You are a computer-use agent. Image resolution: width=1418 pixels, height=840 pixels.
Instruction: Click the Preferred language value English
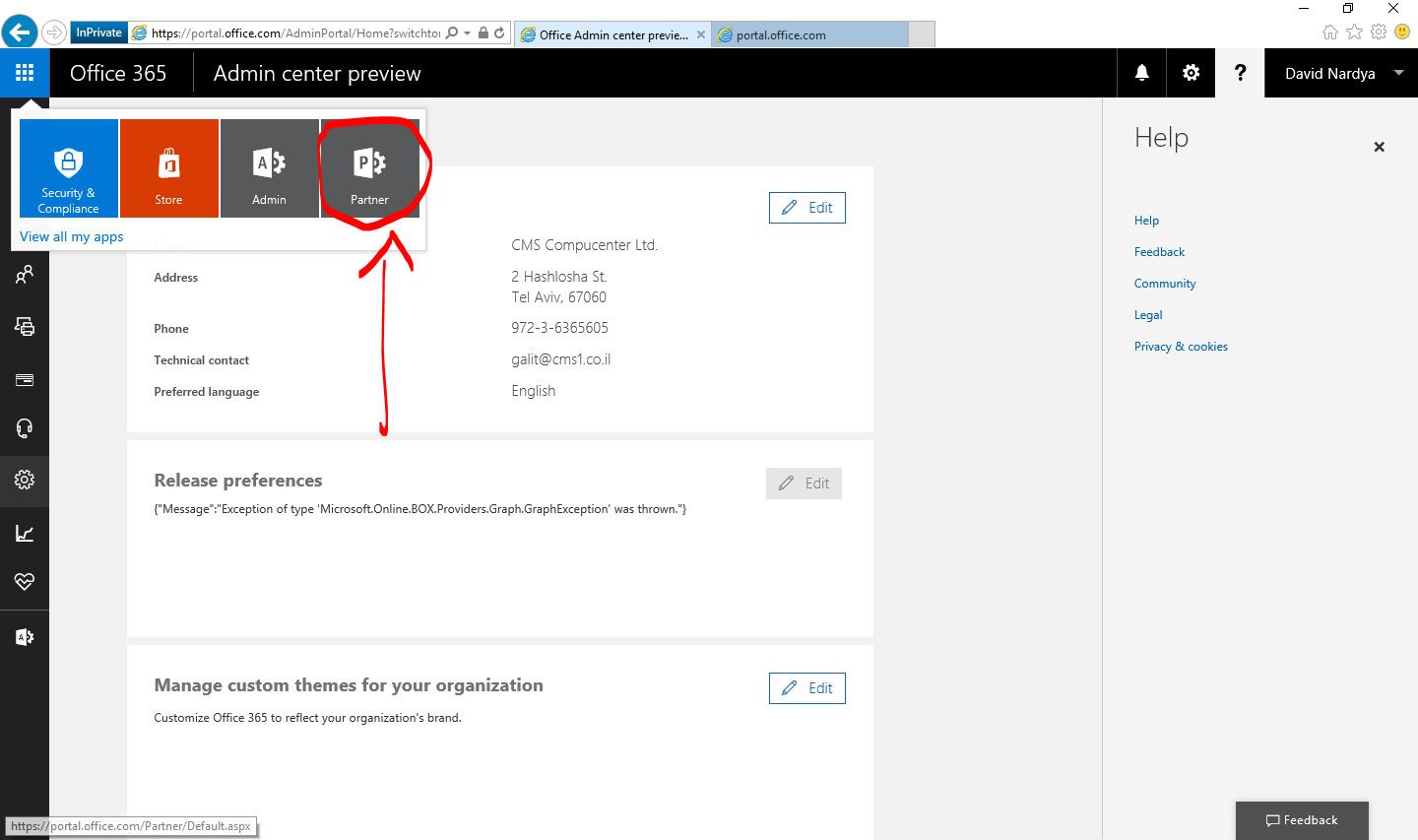pos(534,391)
